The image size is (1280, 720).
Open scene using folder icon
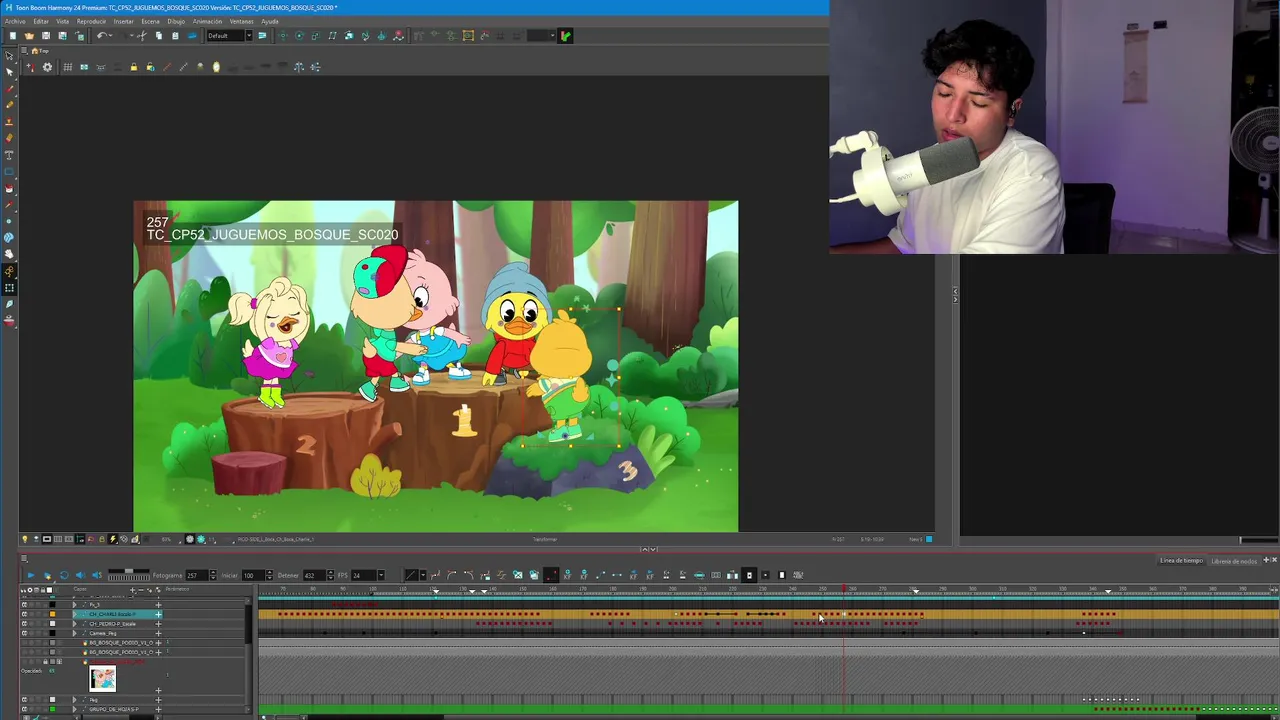coord(29,36)
